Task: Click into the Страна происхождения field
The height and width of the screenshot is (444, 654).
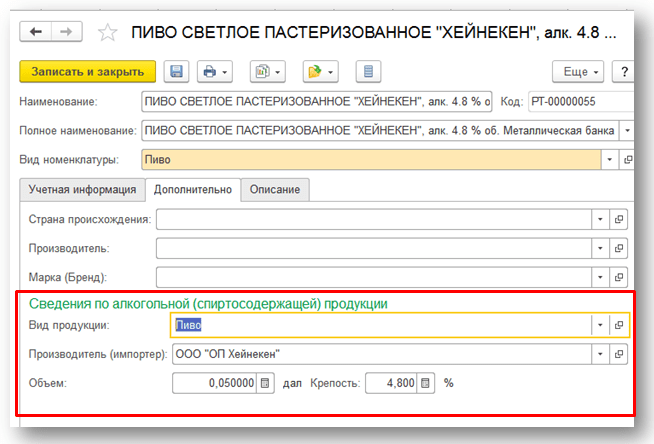Action: pos(374,219)
